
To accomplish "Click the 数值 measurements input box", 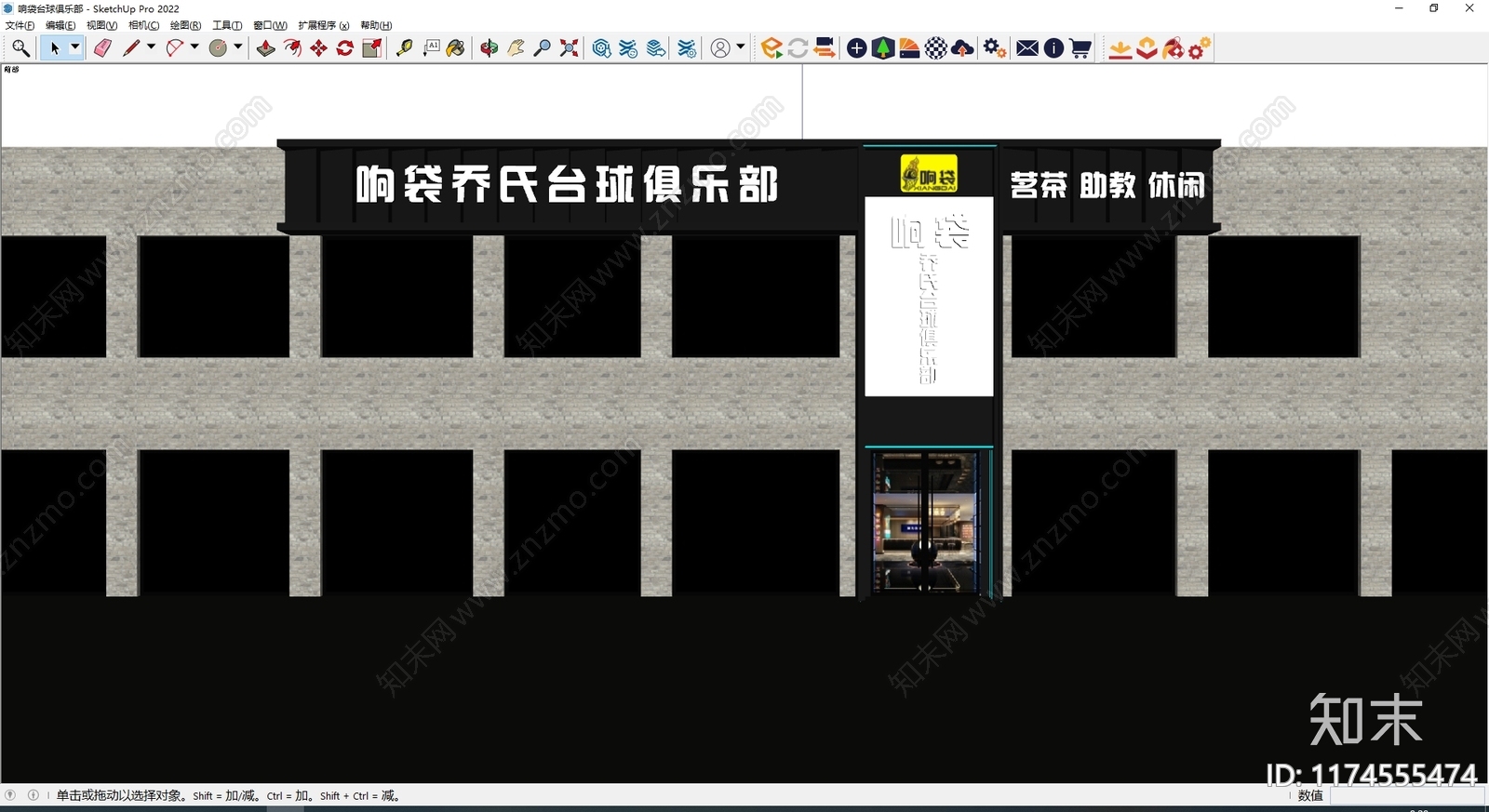I will tap(1405, 796).
